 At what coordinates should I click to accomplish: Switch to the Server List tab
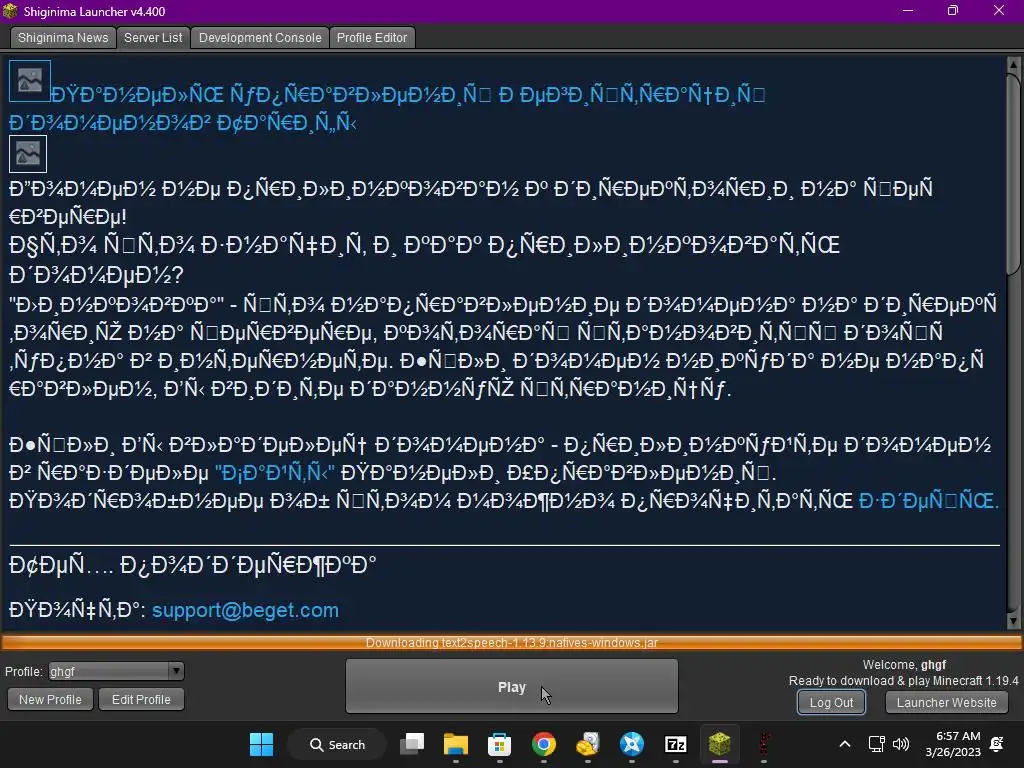click(x=153, y=37)
